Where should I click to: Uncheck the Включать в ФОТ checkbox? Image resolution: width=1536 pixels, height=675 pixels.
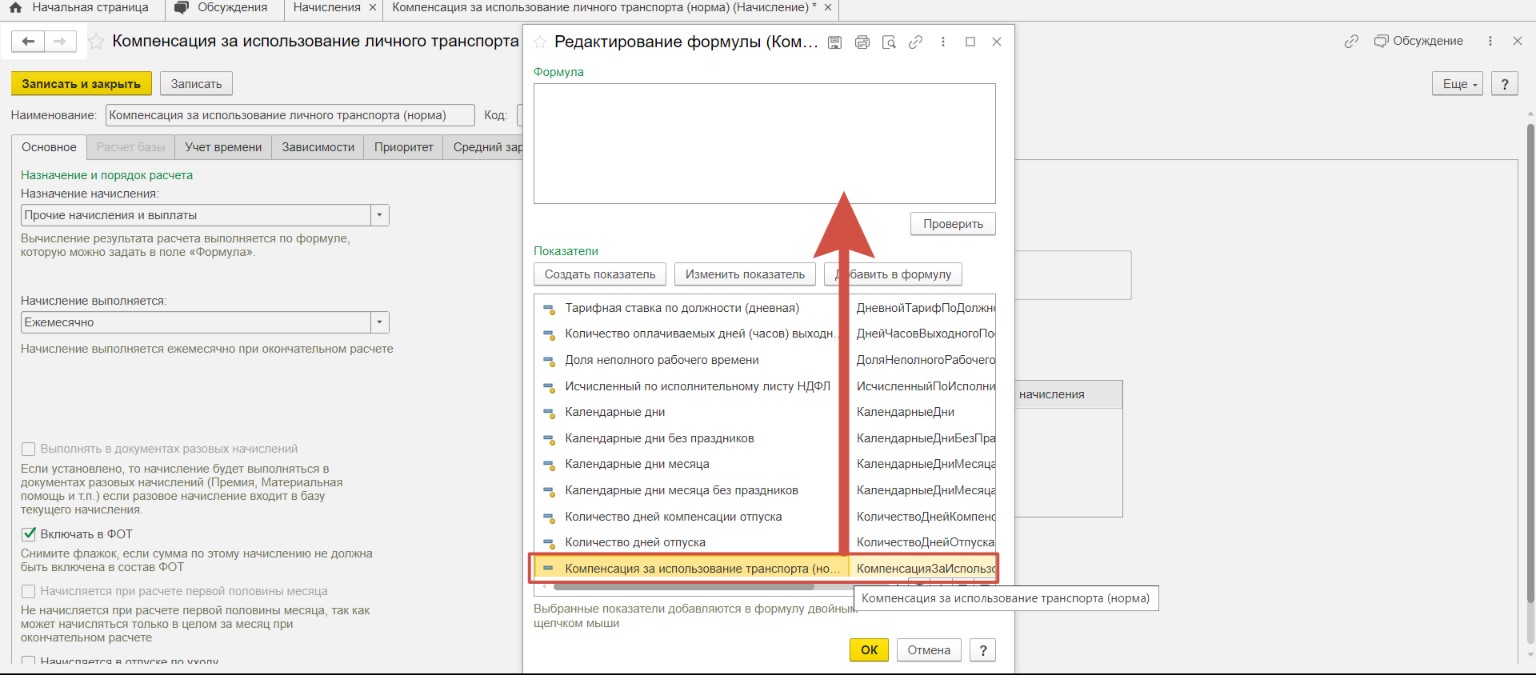click(29, 534)
